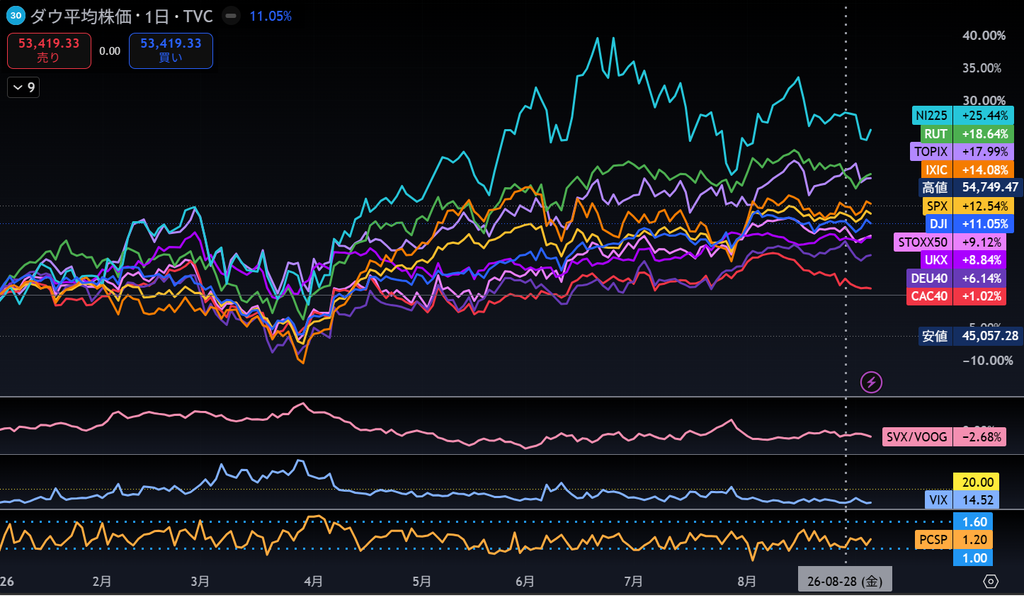Click the gray minus status icon beside TVC

231,16
